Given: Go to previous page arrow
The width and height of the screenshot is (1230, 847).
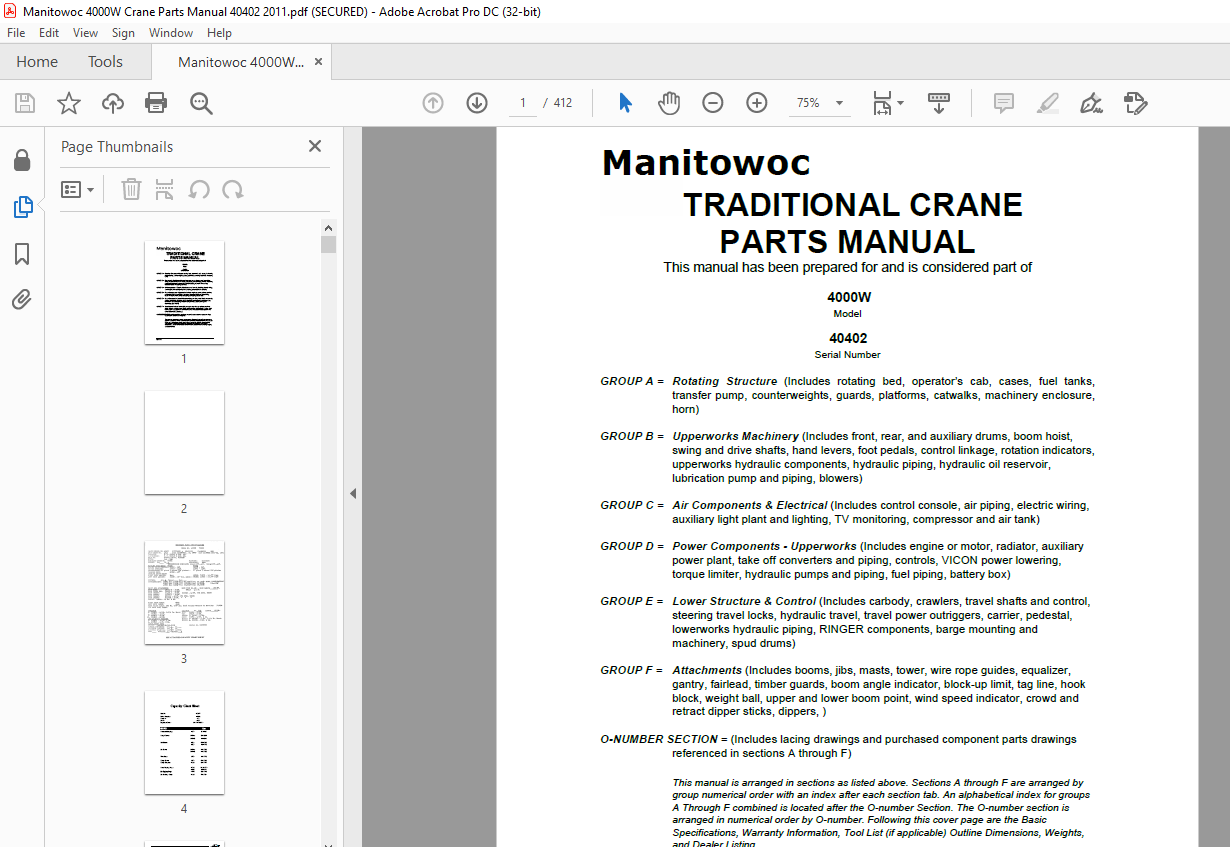Looking at the screenshot, I should tap(433, 103).
